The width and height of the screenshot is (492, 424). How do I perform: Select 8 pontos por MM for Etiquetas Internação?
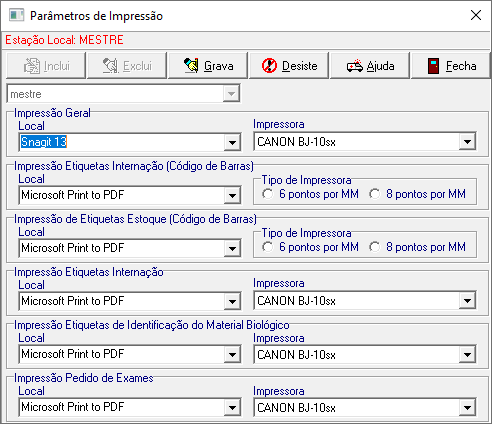tap(417, 194)
